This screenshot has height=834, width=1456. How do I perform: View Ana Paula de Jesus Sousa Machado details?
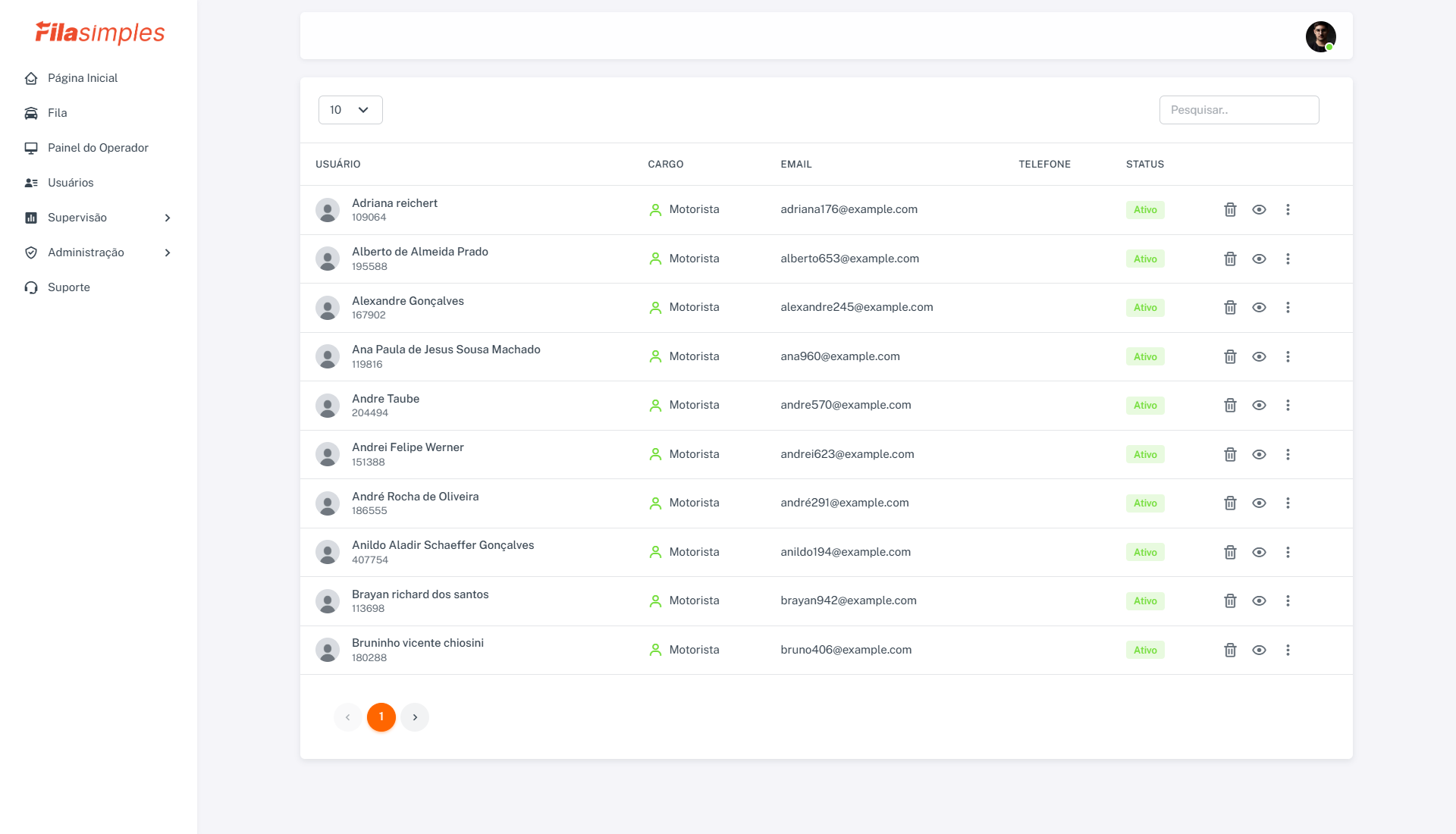tap(1259, 357)
